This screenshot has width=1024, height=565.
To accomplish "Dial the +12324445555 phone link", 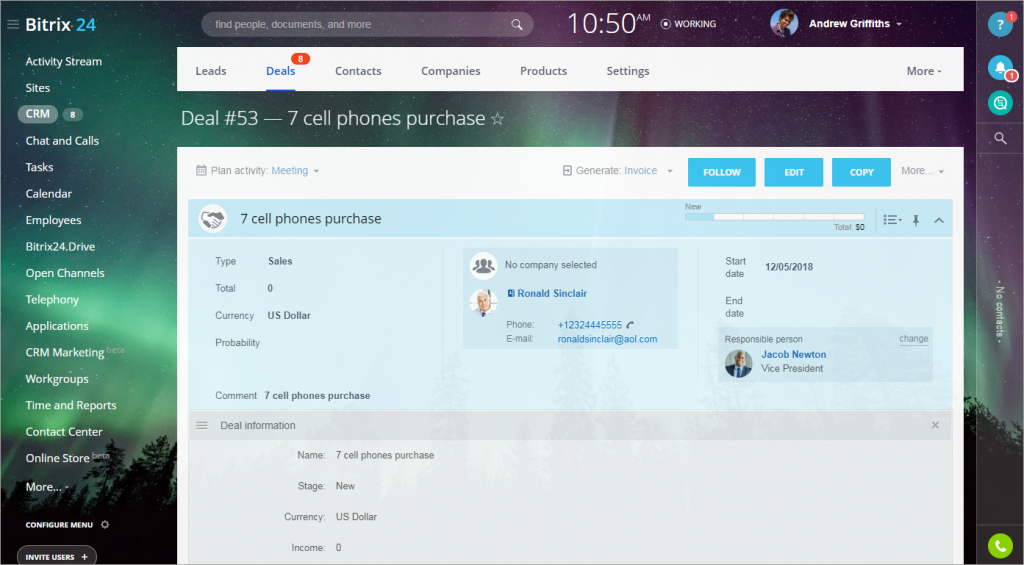I will tap(590, 325).
